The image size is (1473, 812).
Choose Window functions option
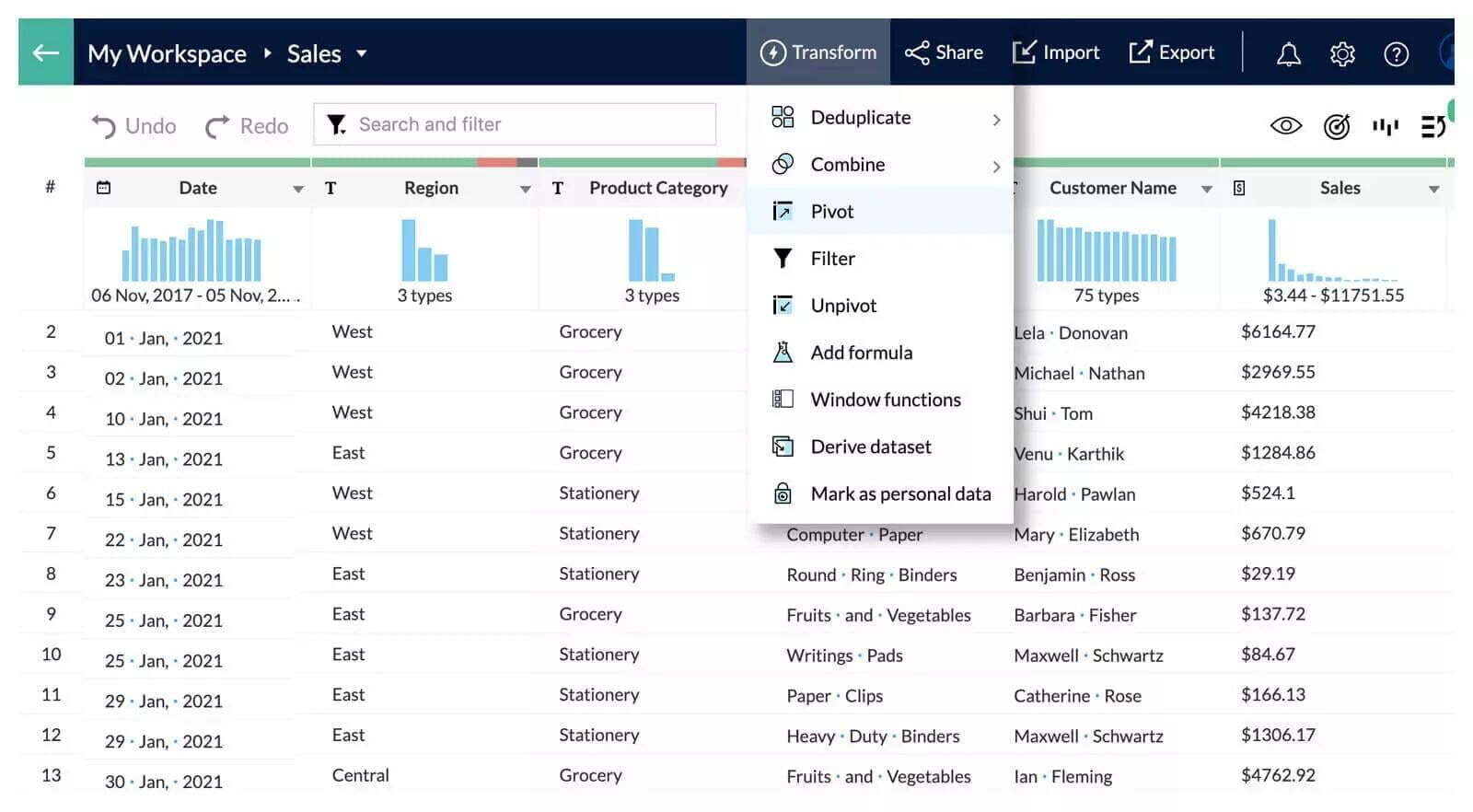(881, 400)
